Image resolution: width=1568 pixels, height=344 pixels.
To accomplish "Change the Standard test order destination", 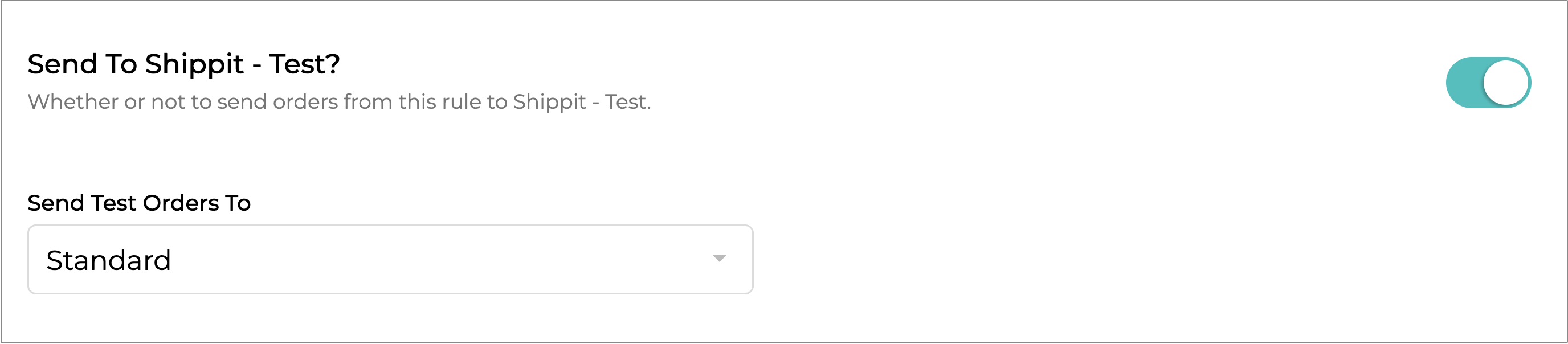I will click(x=390, y=259).
